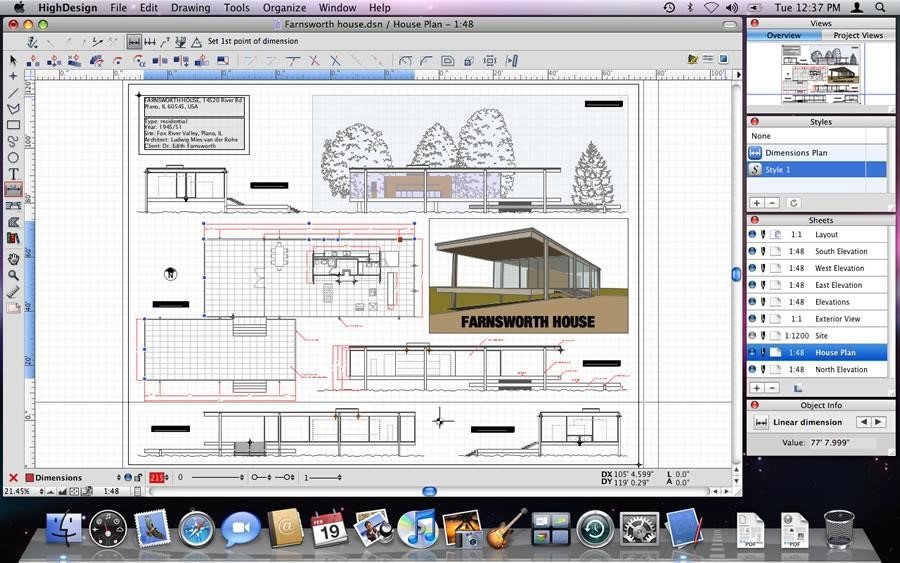
Task: Click the Dimensions layer red color swatch
Action: [29, 477]
